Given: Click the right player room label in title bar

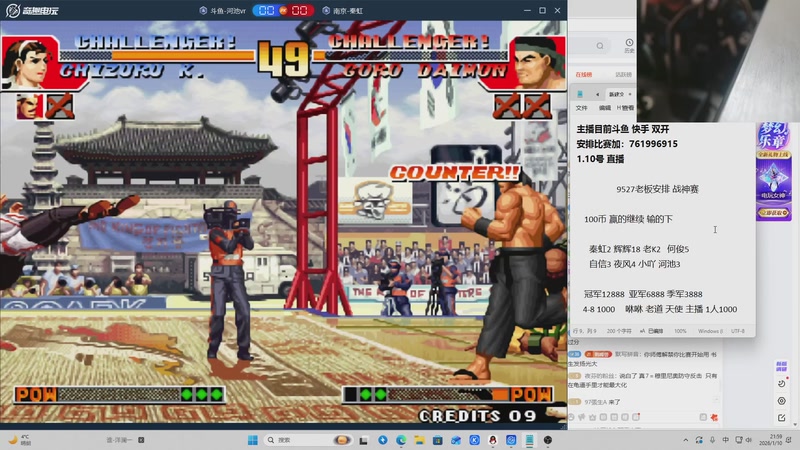Looking at the screenshot, I should (343, 11).
